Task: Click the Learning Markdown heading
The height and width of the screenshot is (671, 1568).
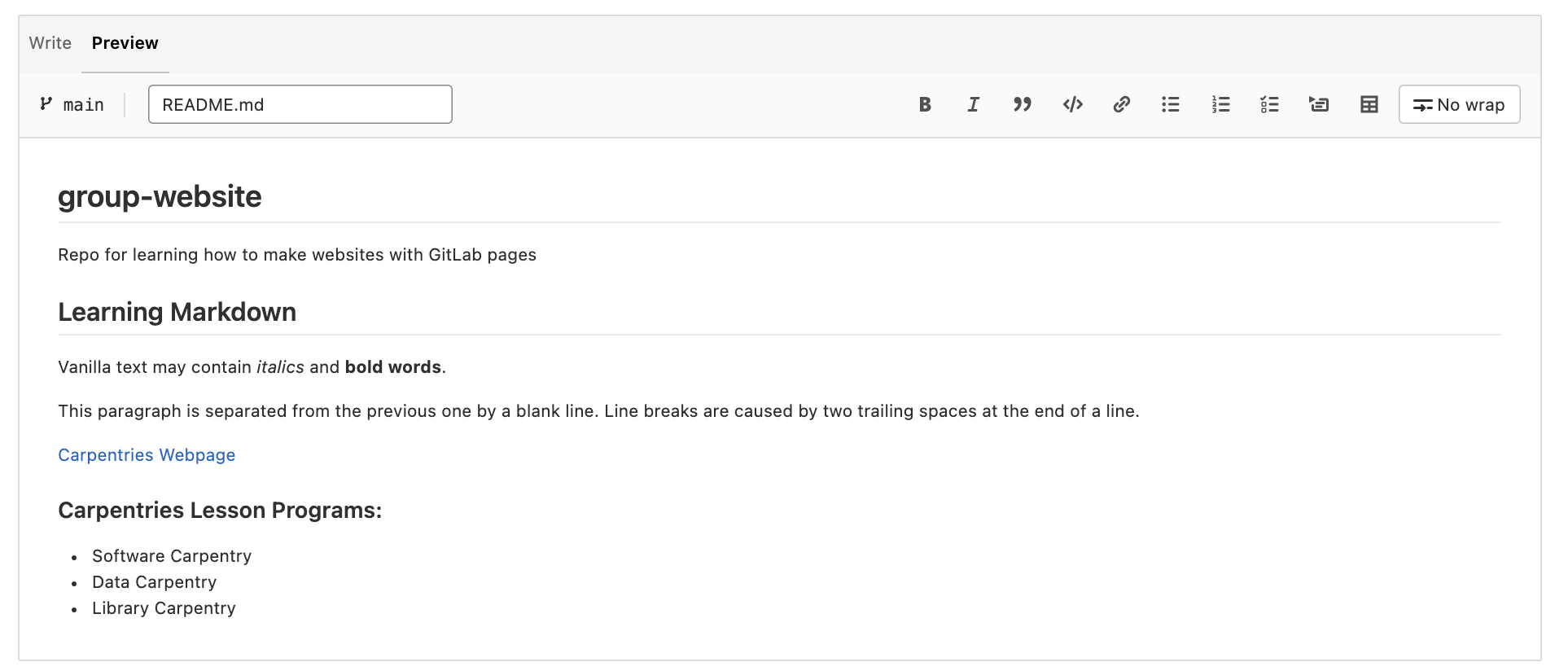Action: (177, 313)
